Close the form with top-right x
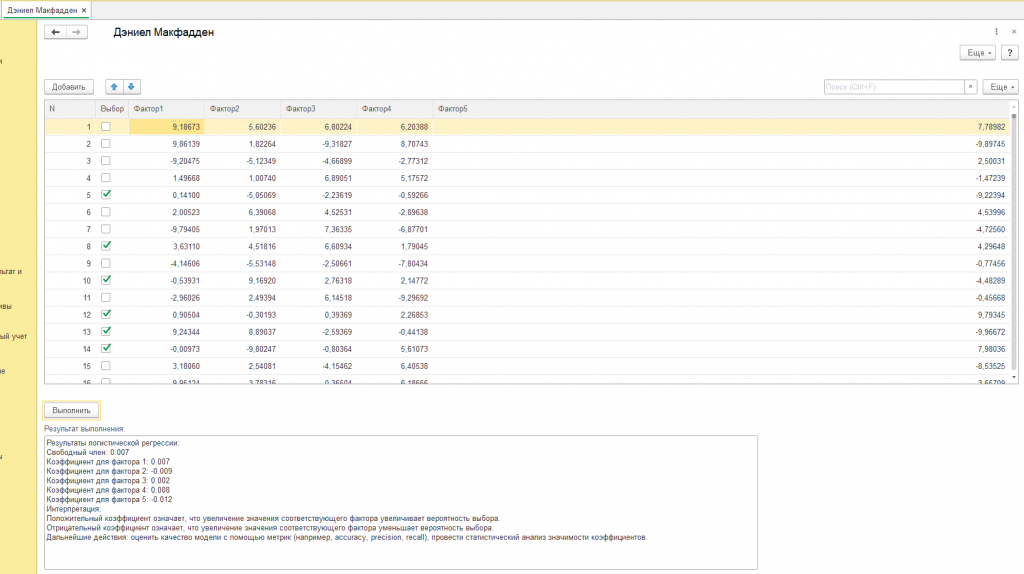1024x574 pixels. point(1014,32)
